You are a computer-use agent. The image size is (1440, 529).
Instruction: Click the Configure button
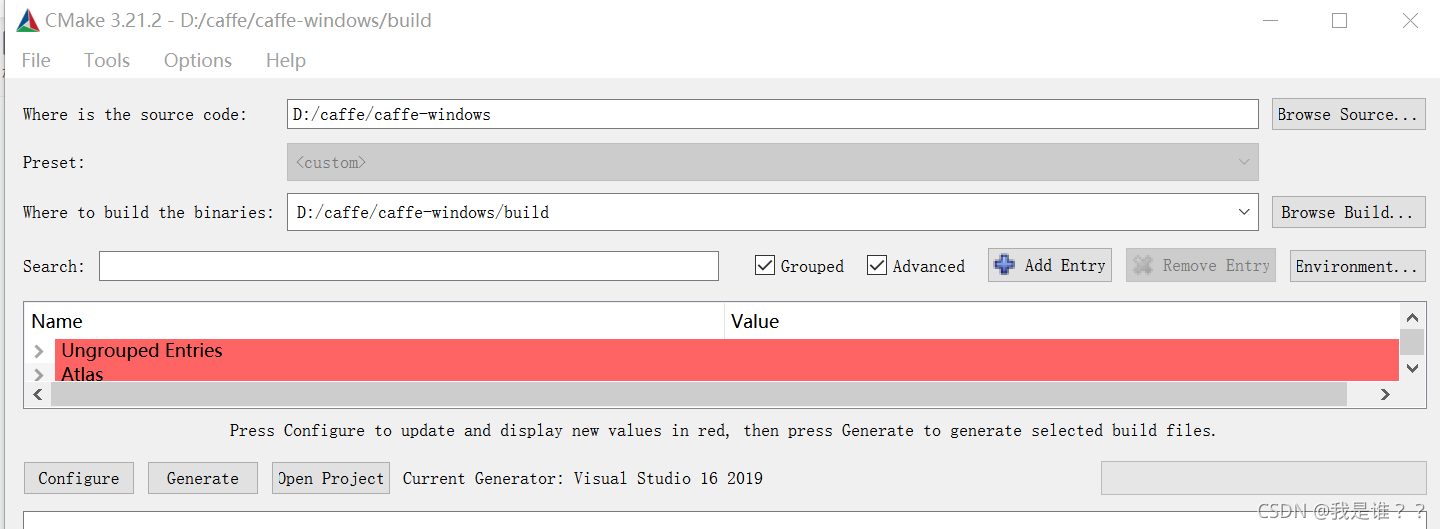point(79,478)
